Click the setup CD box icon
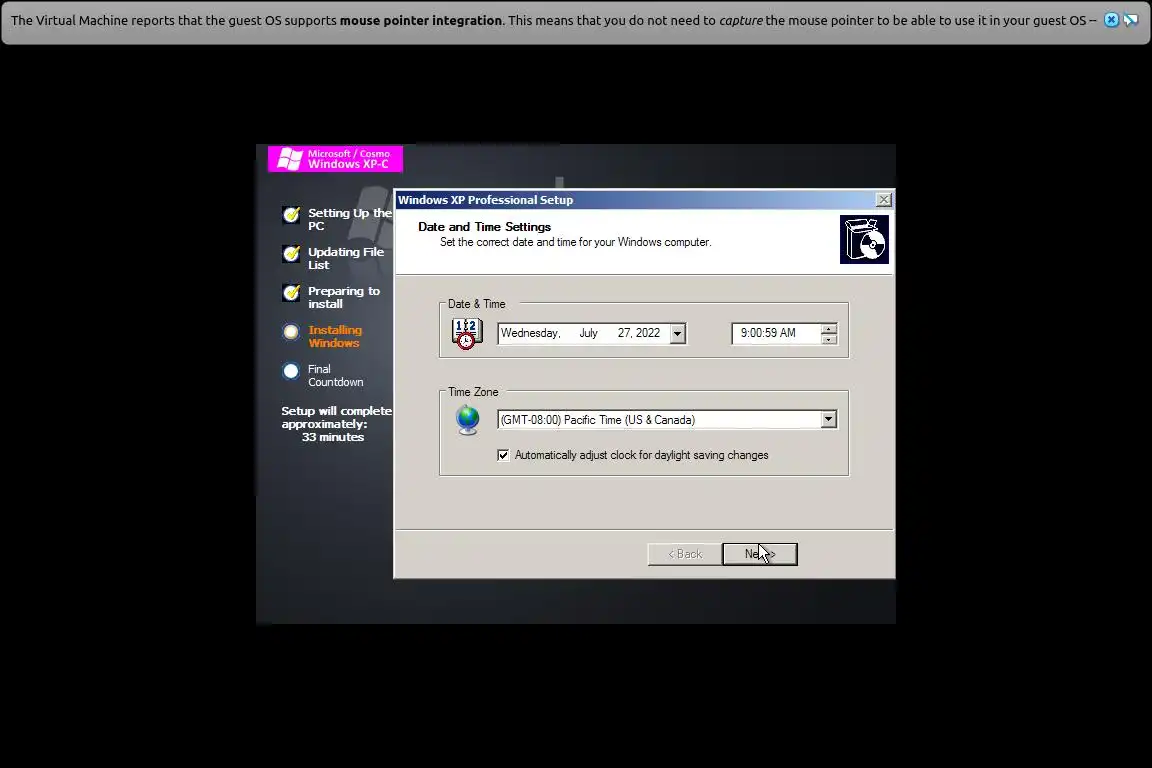The image size is (1152, 768). [x=864, y=240]
